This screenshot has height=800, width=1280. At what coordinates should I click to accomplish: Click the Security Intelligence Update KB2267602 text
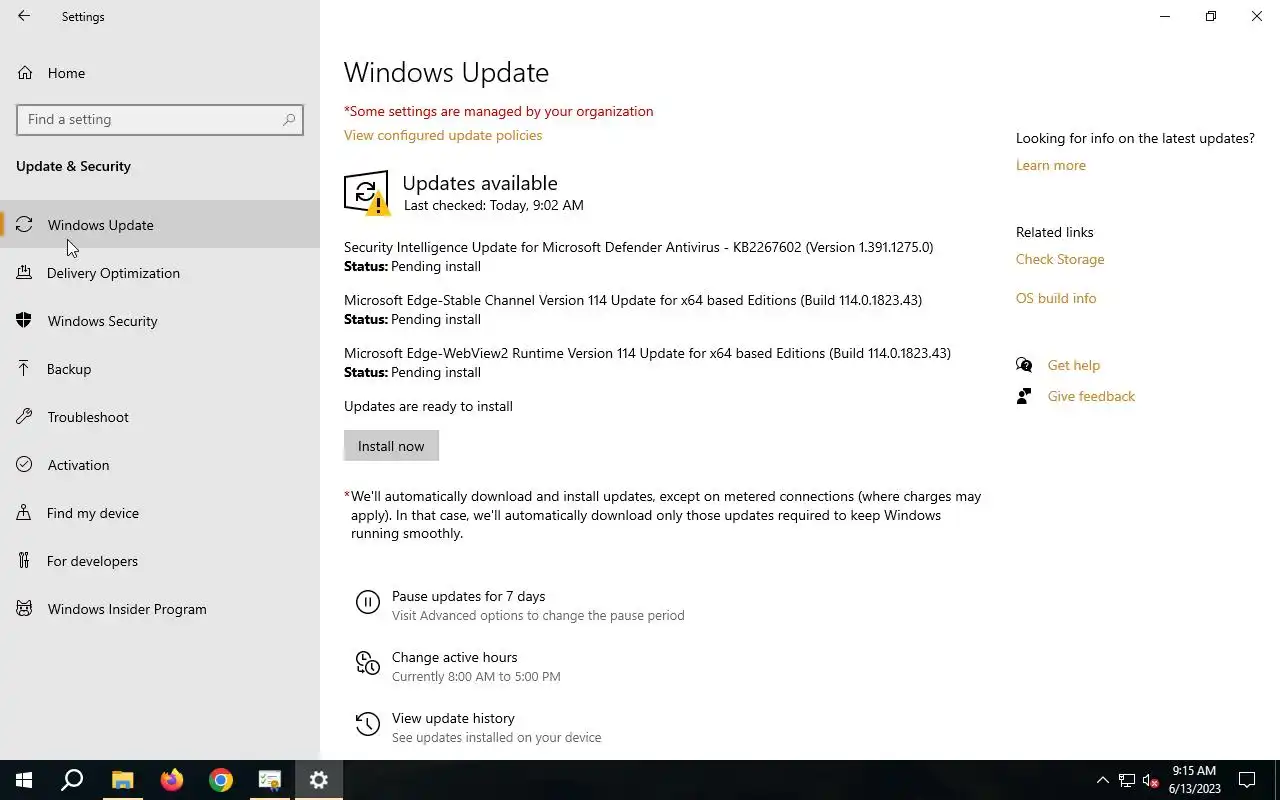pos(638,247)
